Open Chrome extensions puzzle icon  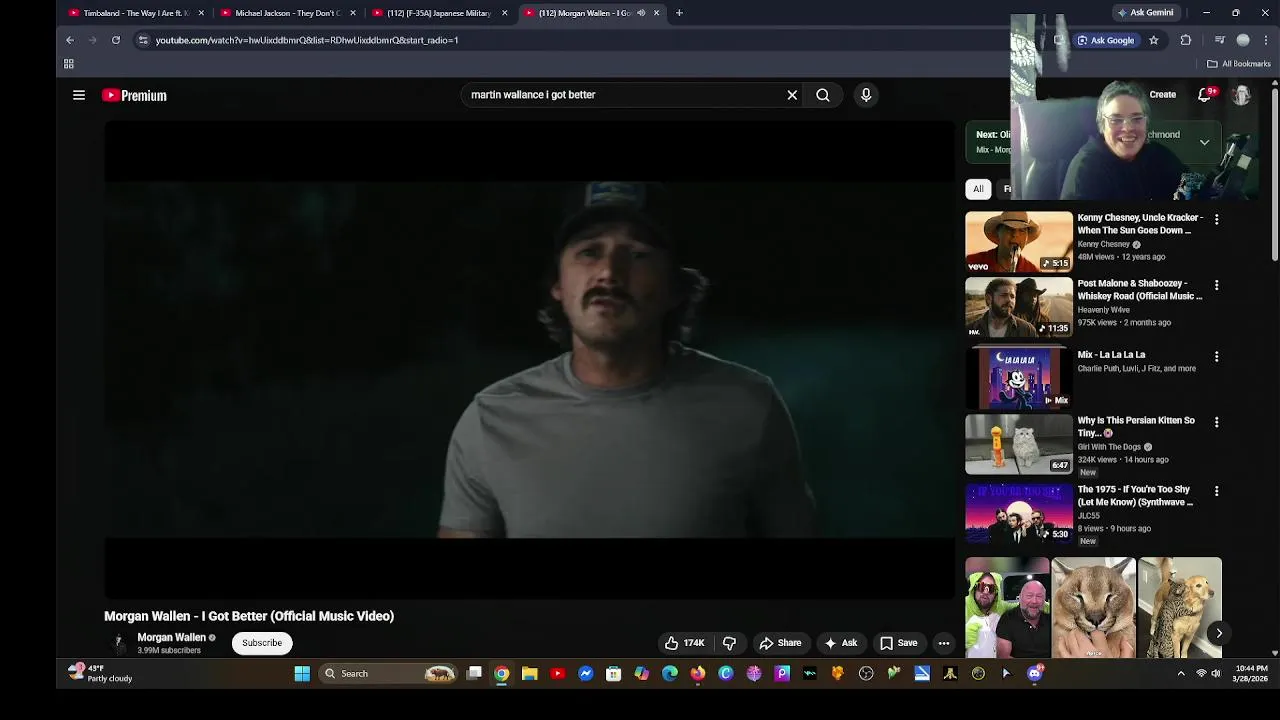[1185, 40]
